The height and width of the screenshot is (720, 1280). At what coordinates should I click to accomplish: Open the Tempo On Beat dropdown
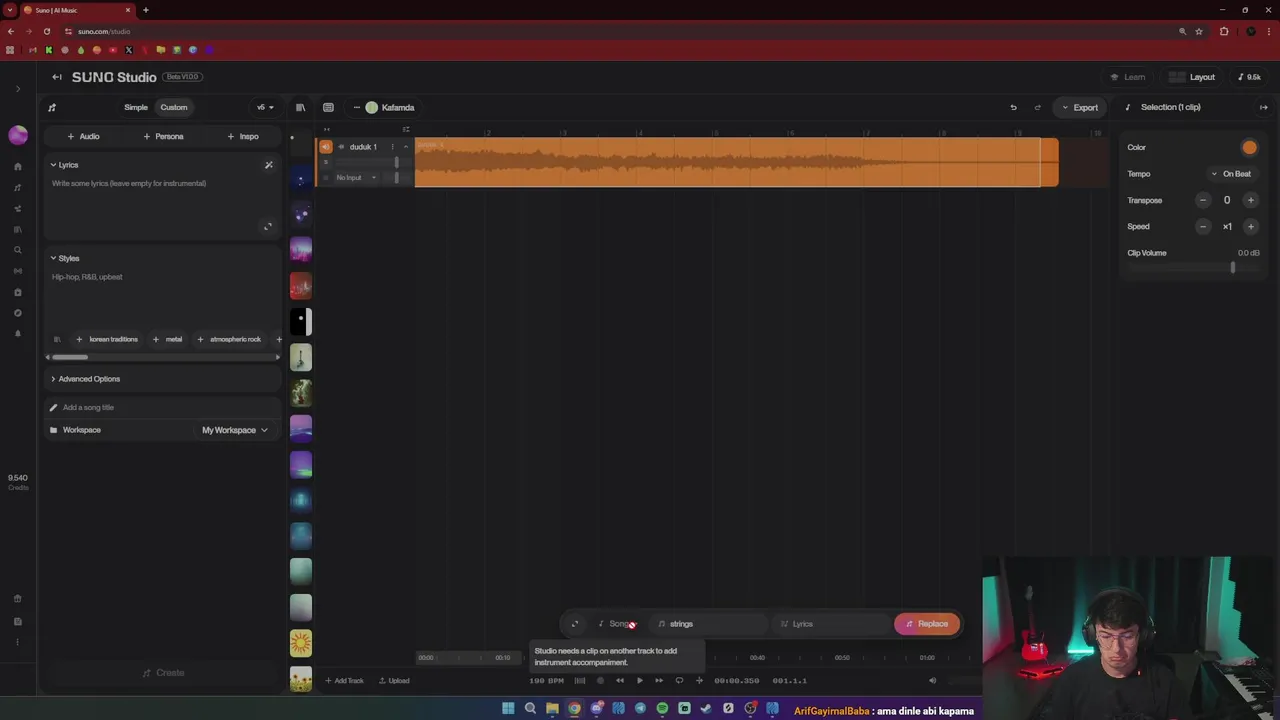pyautogui.click(x=1231, y=174)
